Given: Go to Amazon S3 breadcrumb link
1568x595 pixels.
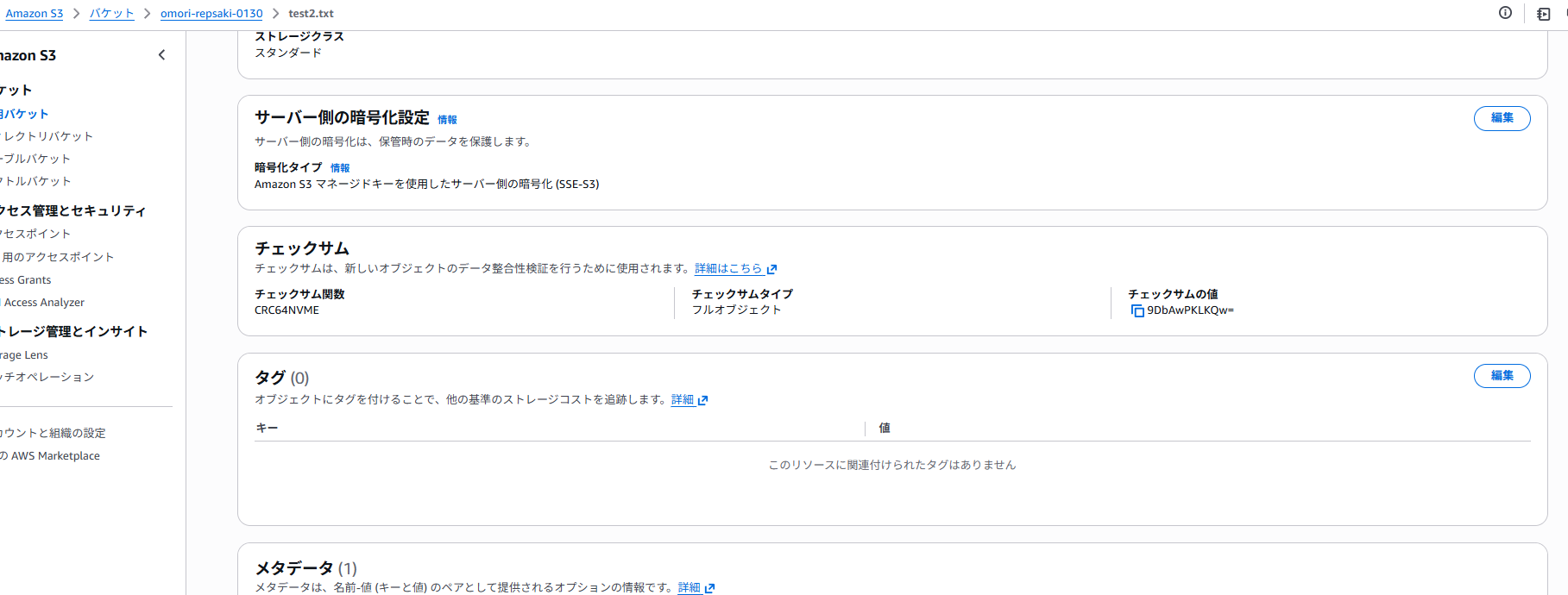Looking at the screenshot, I should click(35, 14).
